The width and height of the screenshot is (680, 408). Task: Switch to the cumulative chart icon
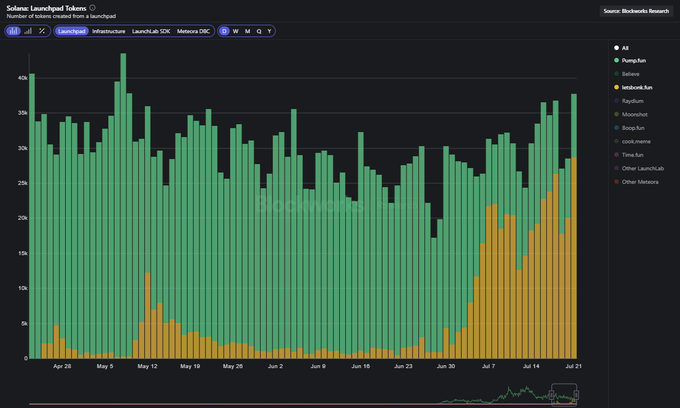pyautogui.click(x=28, y=31)
